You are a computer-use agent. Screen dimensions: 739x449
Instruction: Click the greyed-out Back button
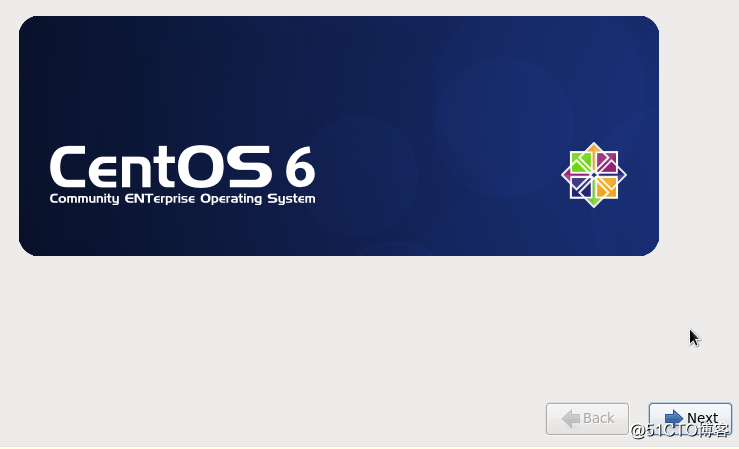click(587, 418)
